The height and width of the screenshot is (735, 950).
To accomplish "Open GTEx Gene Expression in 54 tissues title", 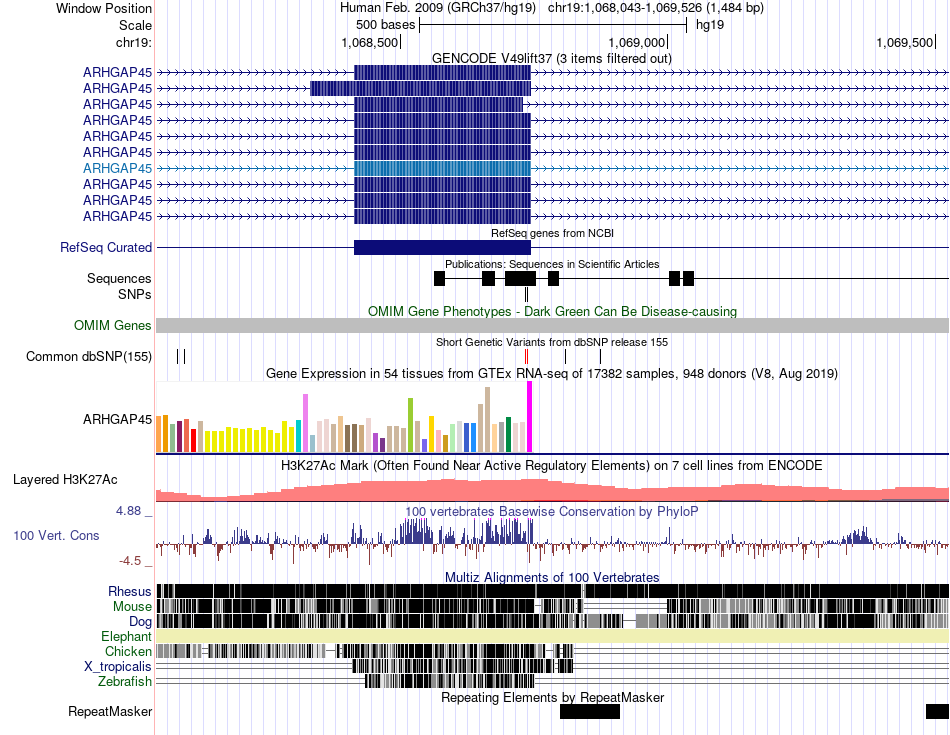I will [552, 374].
